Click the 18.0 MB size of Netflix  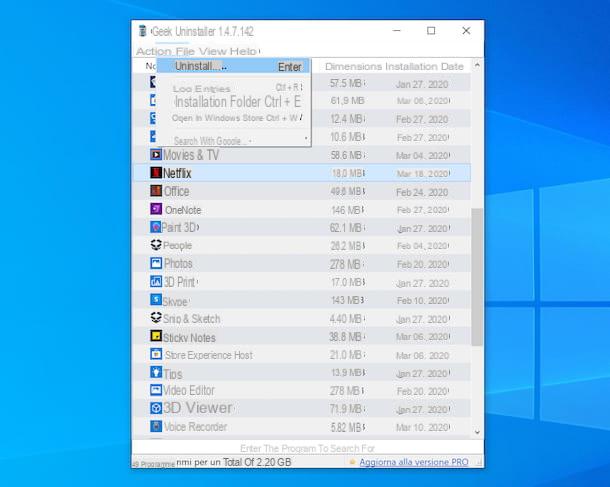point(348,173)
